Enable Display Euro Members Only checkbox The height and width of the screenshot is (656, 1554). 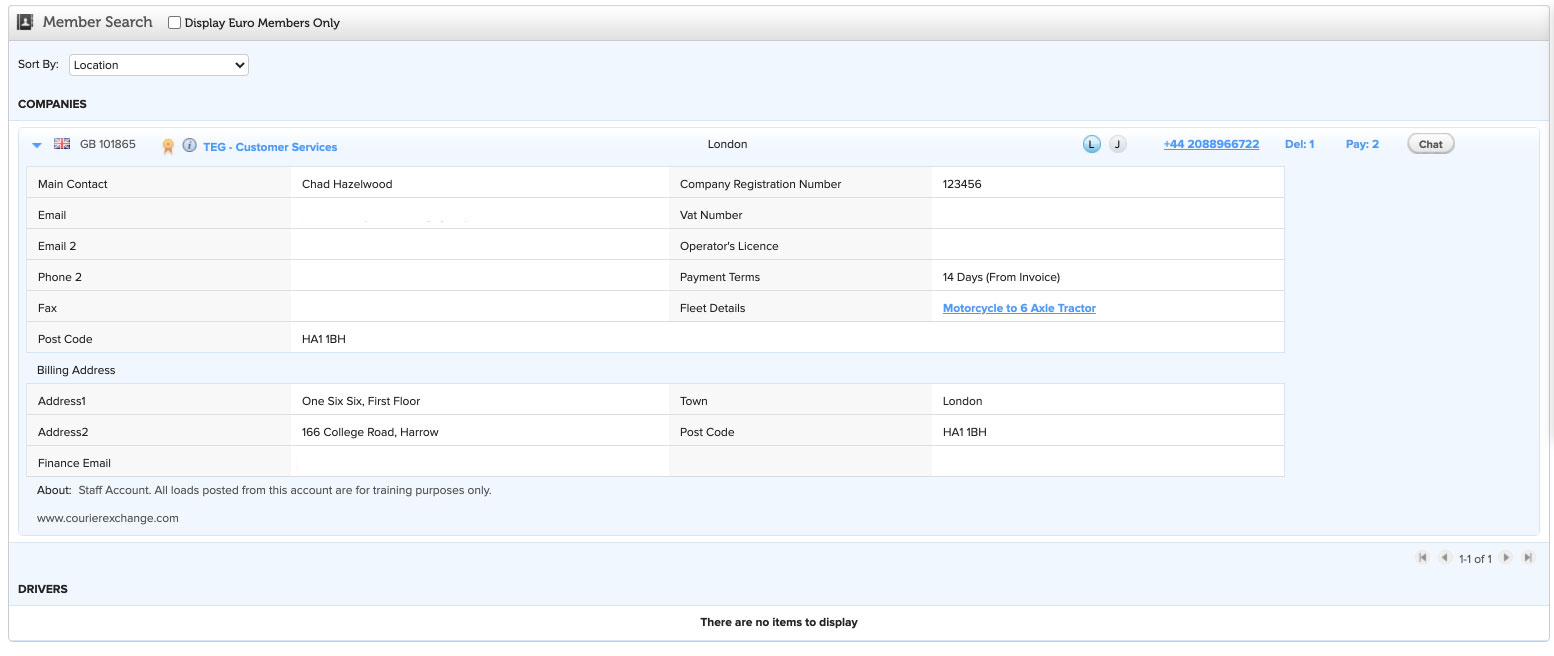pos(175,23)
